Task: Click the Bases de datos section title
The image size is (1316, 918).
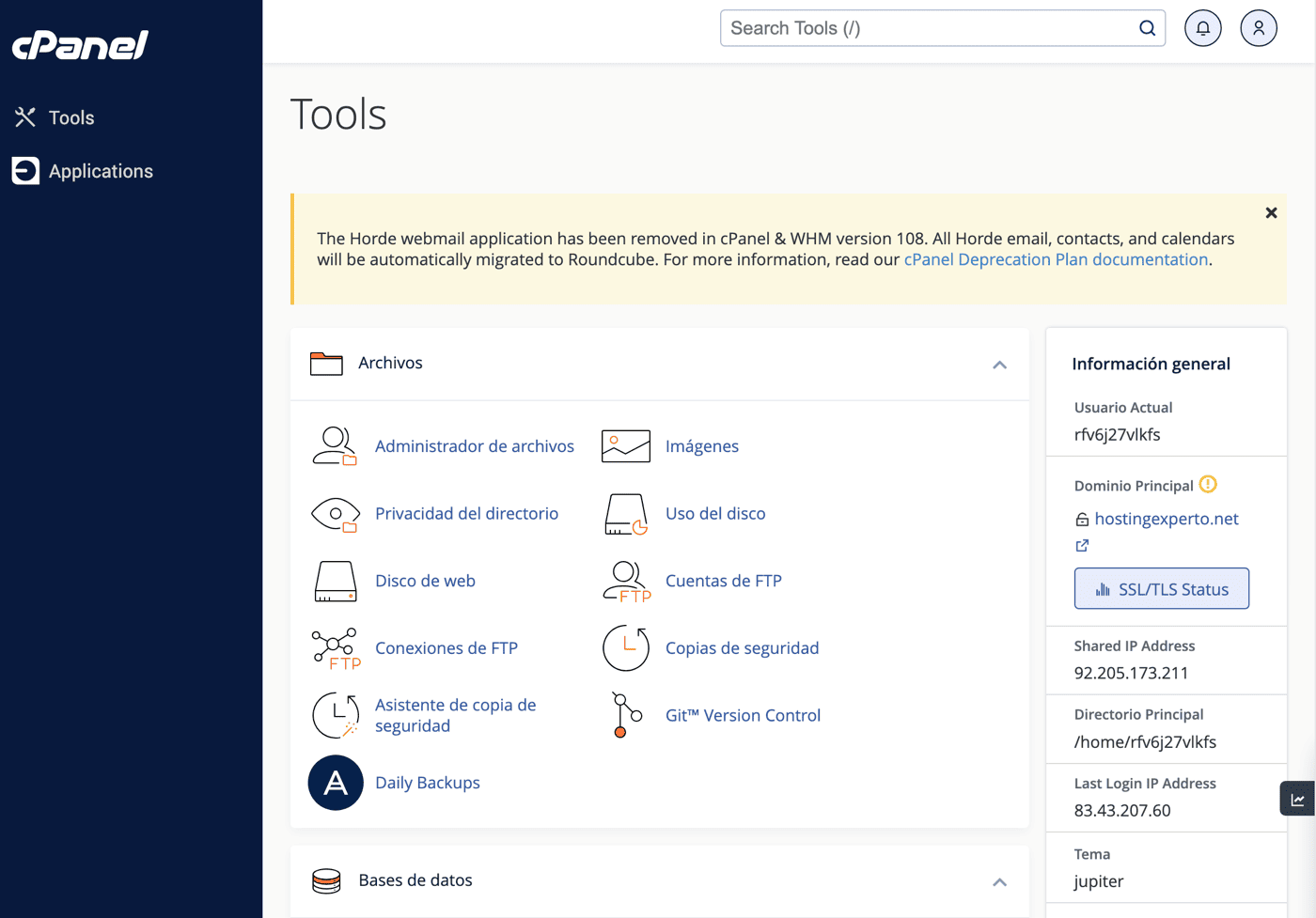Action: (x=415, y=880)
